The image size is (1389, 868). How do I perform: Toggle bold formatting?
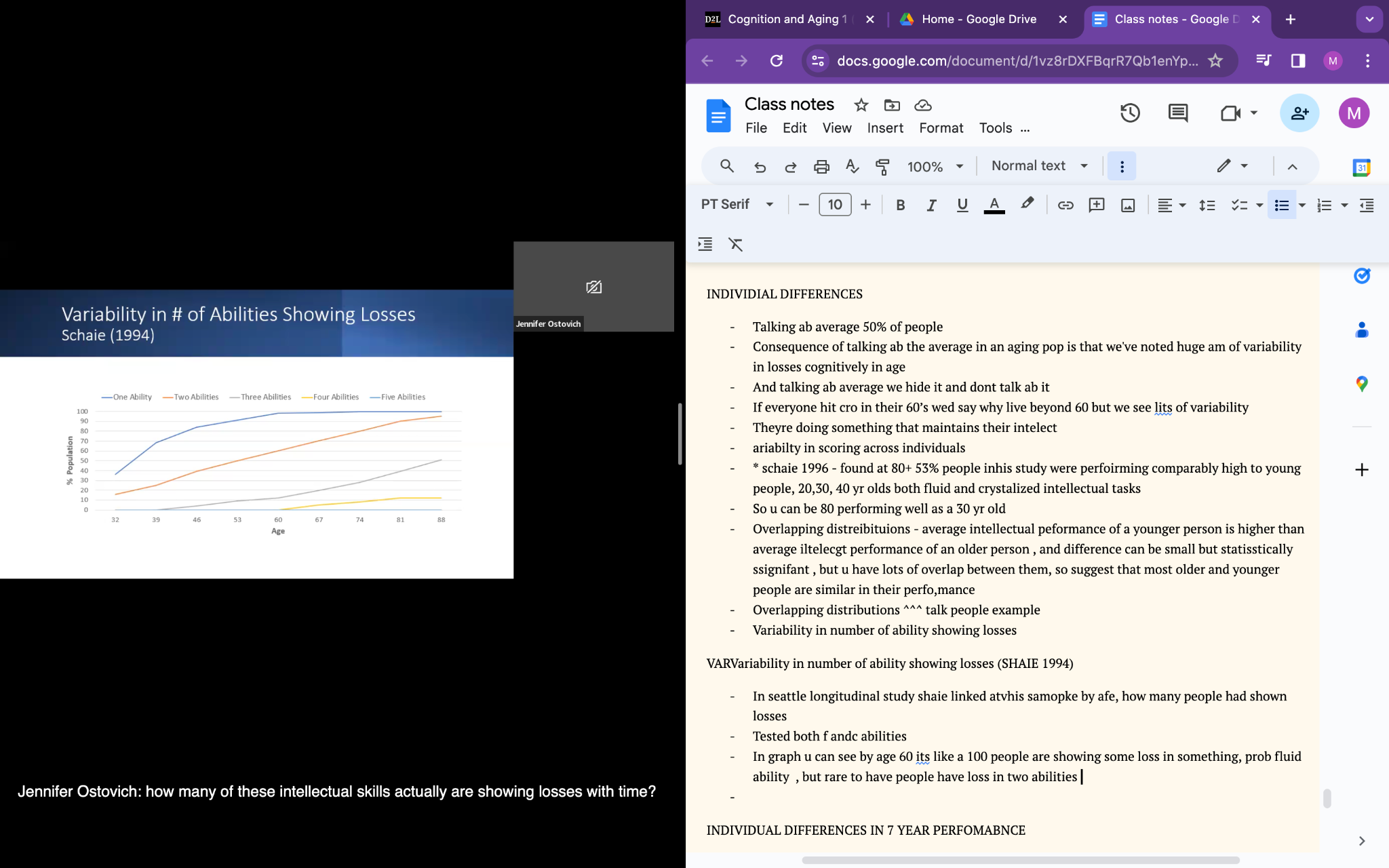(x=900, y=205)
